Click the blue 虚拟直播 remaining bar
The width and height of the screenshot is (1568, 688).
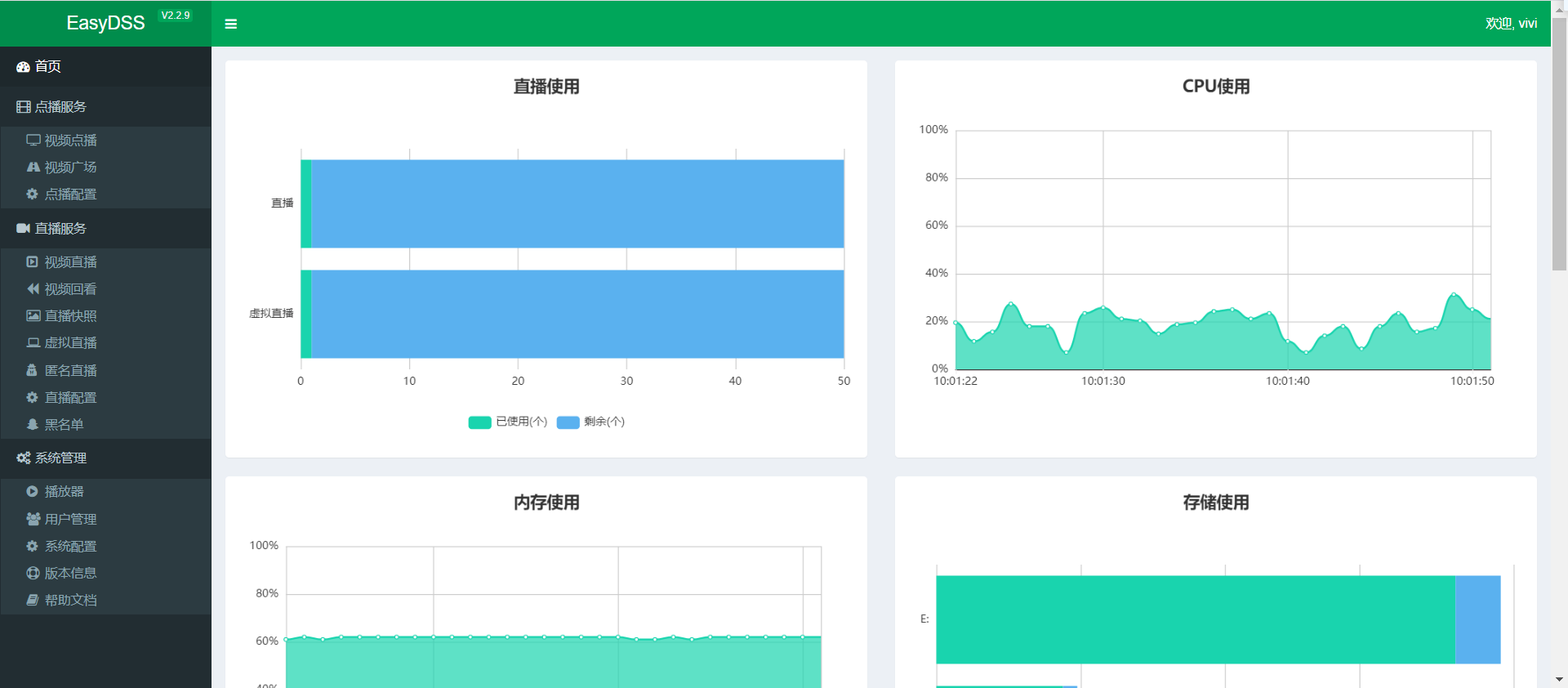(x=577, y=314)
